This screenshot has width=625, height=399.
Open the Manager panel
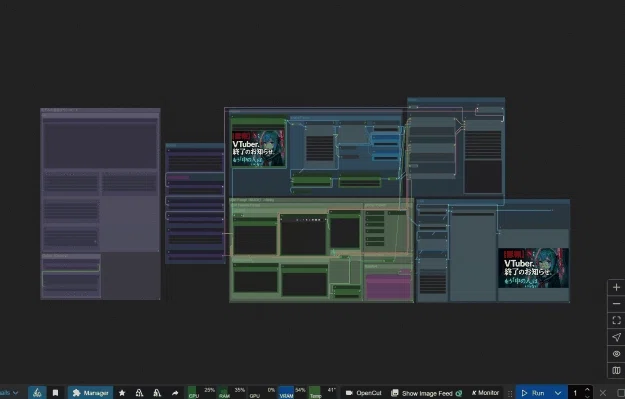pyautogui.click(x=90, y=393)
